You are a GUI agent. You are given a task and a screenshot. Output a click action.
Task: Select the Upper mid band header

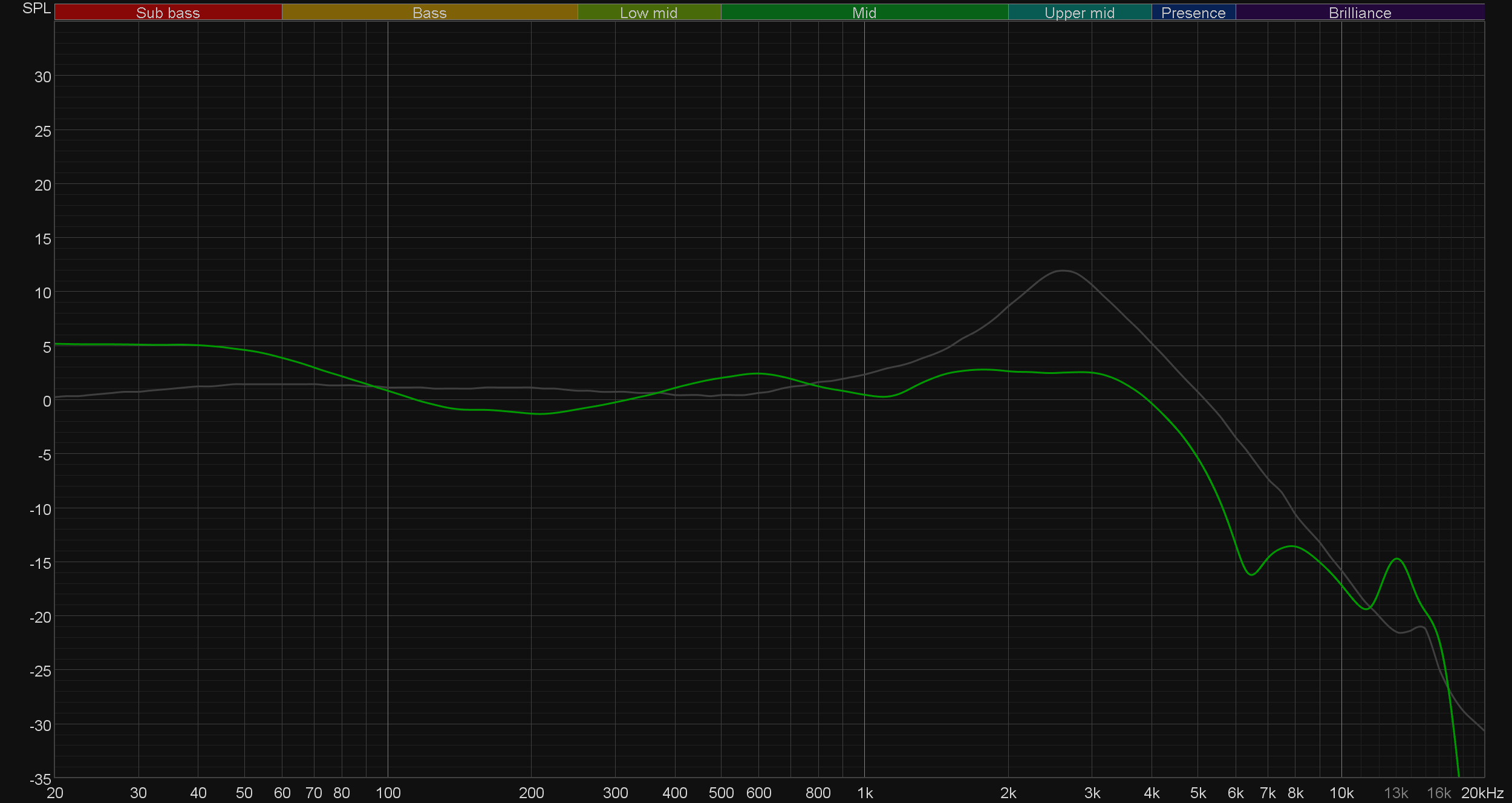[1079, 13]
